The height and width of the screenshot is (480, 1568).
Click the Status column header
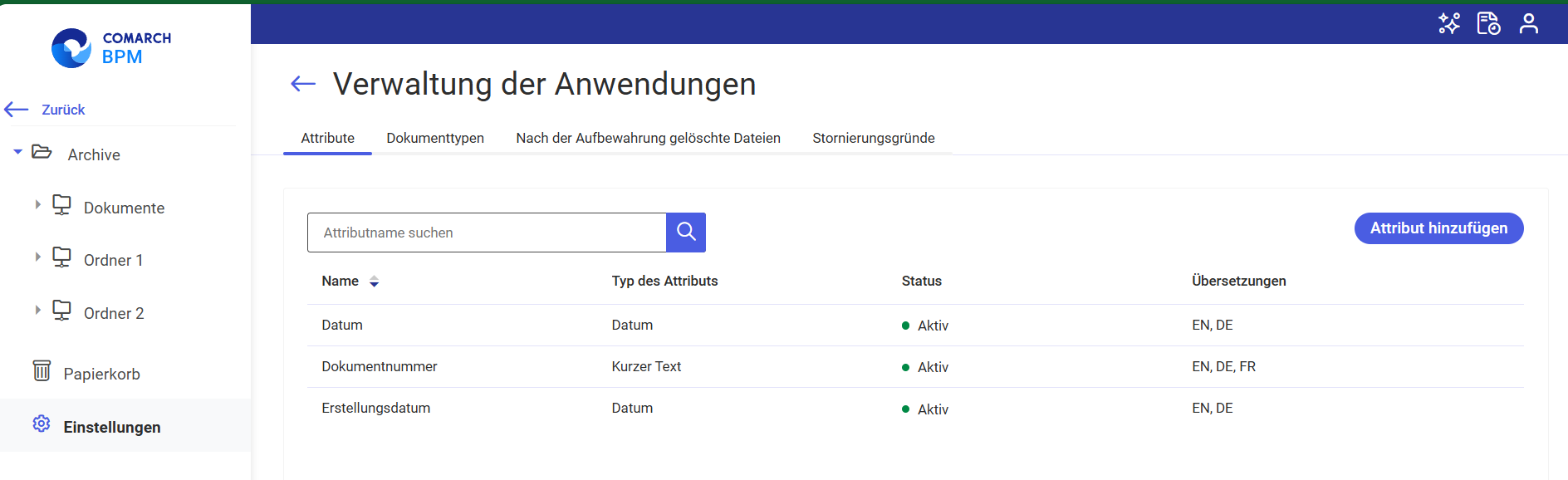tap(922, 281)
